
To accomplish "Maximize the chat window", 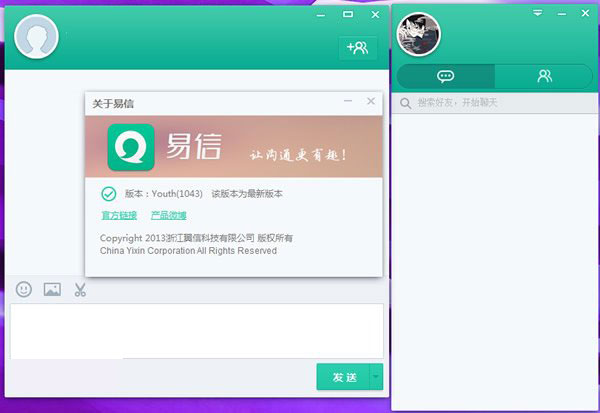I will [x=348, y=14].
